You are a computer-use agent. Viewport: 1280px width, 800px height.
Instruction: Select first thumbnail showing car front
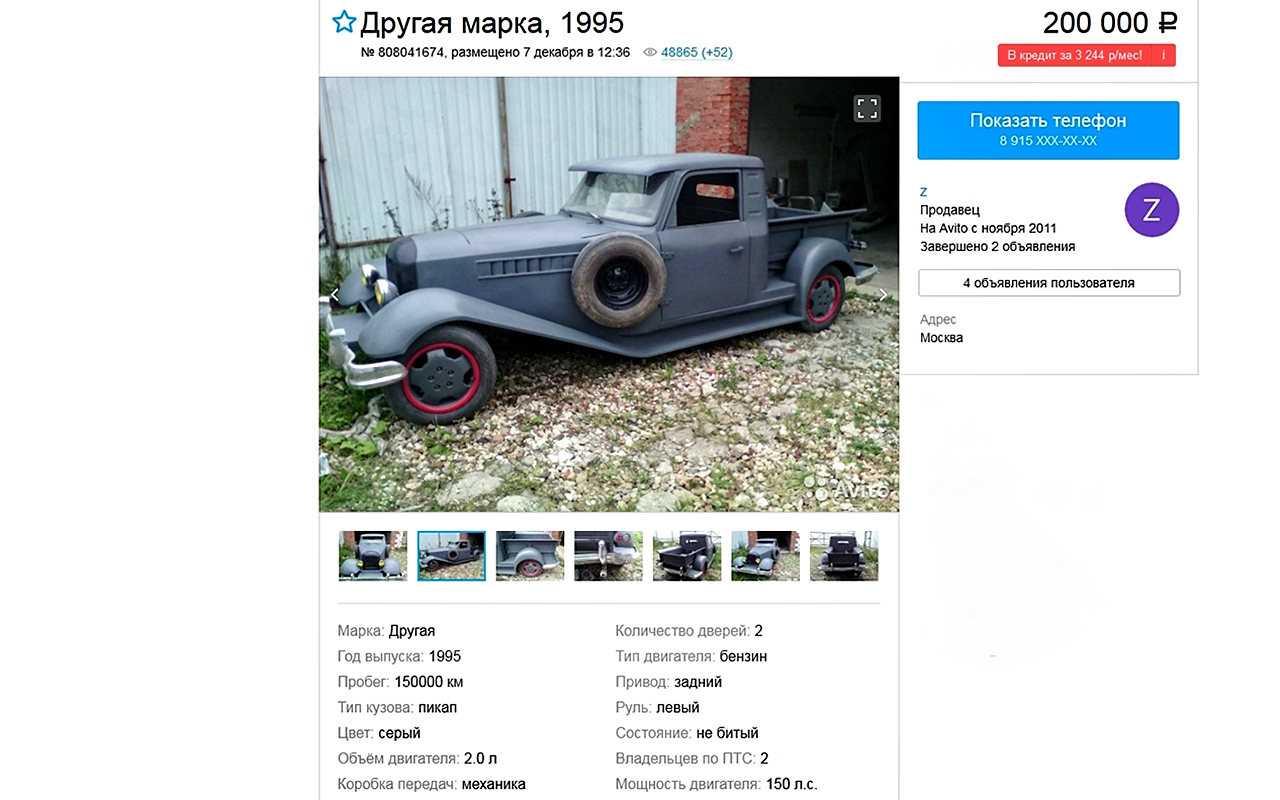coord(373,556)
